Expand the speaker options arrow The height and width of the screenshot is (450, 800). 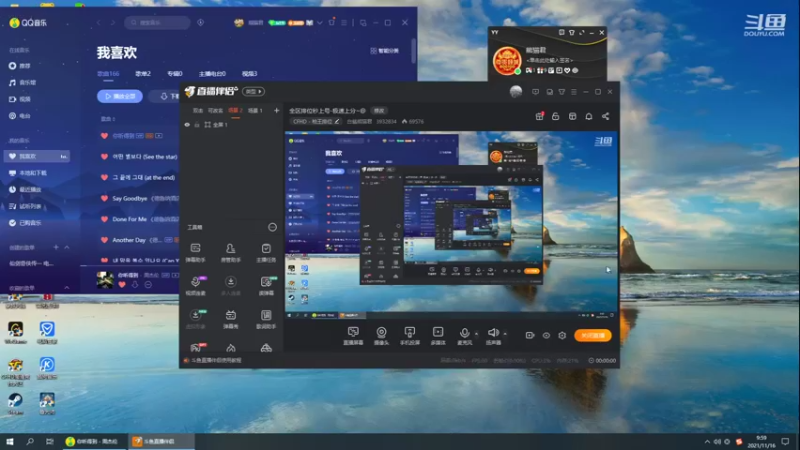[x=505, y=334]
